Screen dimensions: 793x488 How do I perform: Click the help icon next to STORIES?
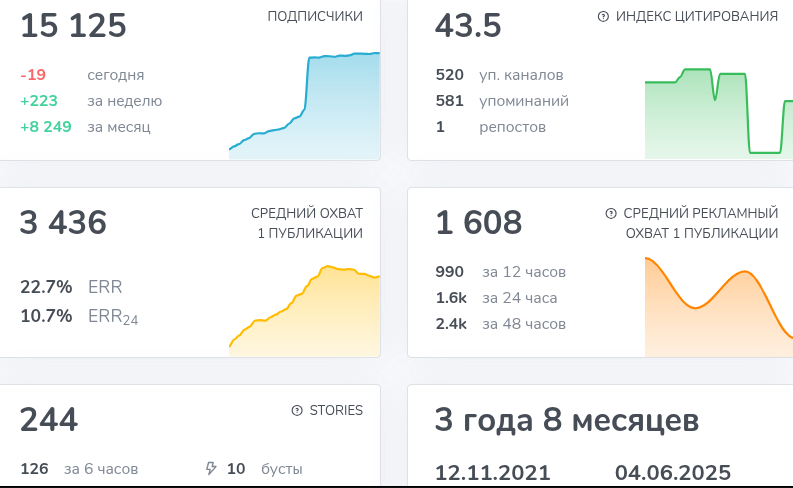pyautogui.click(x=297, y=410)
